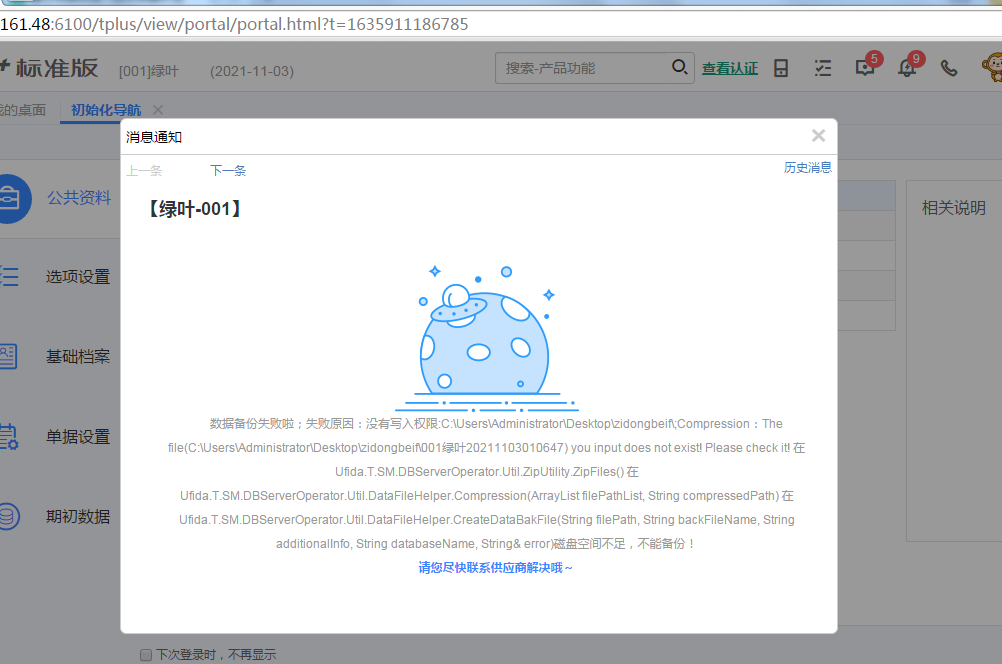Select 基础档案 in the side navigation
This screenshot has height=664, width=1002.
(x=78, y=357)
